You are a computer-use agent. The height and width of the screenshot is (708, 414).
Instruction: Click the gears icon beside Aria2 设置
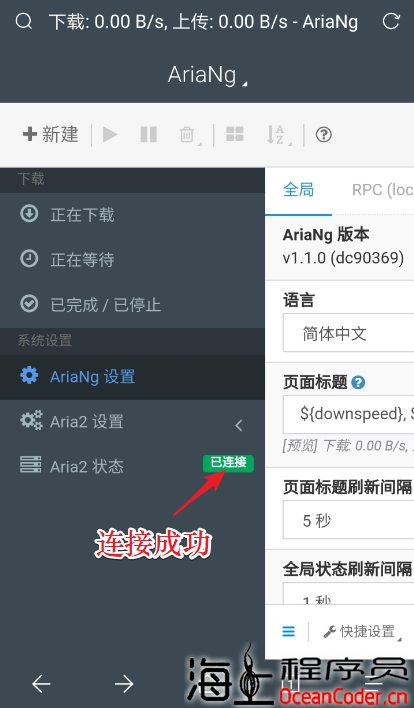click(x=31, y=420)
